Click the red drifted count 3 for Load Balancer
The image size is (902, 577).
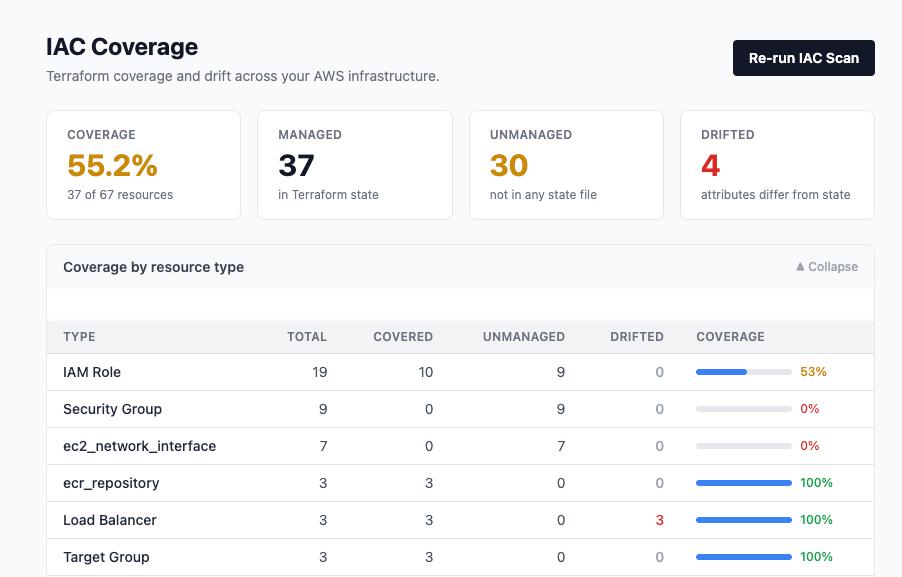[659, 520]
